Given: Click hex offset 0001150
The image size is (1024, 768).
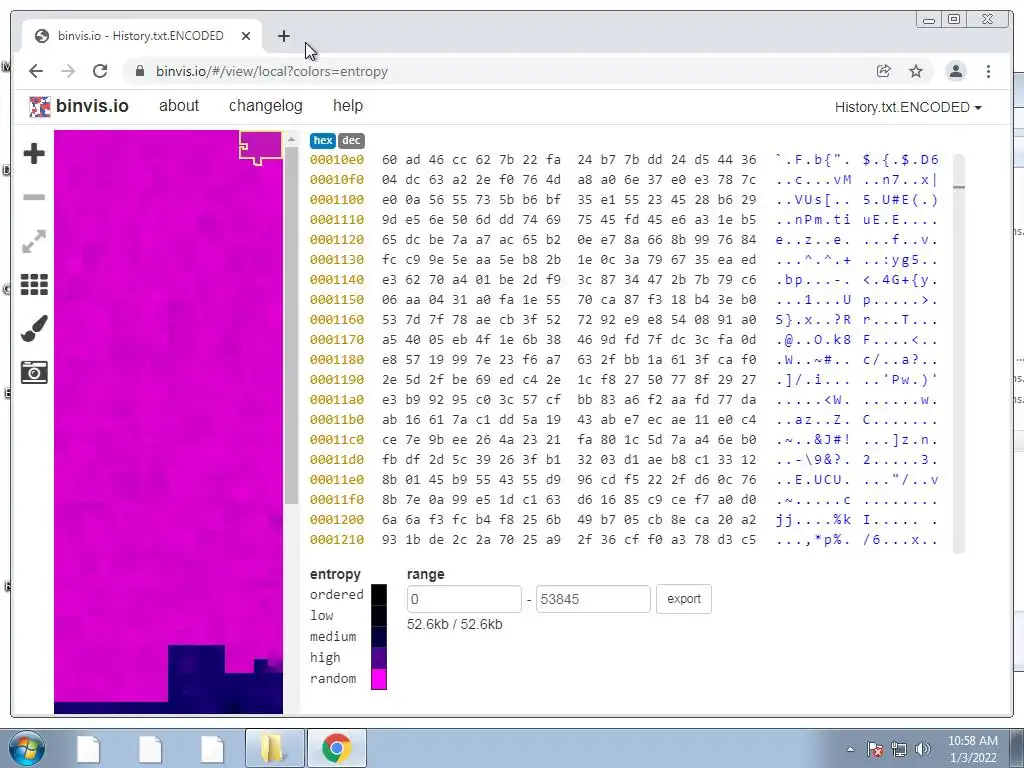Looking at the screenshot, I should [336, 299].
